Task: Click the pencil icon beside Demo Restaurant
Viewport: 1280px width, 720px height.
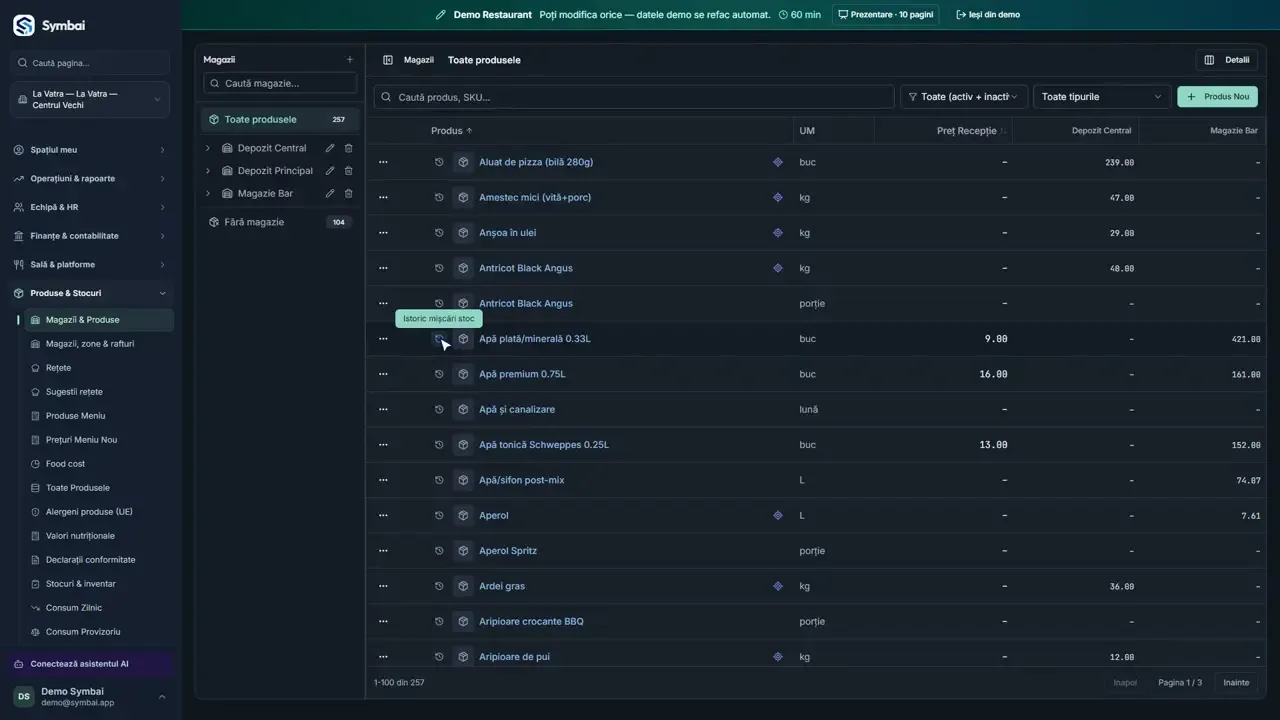Action: [441, 15]
